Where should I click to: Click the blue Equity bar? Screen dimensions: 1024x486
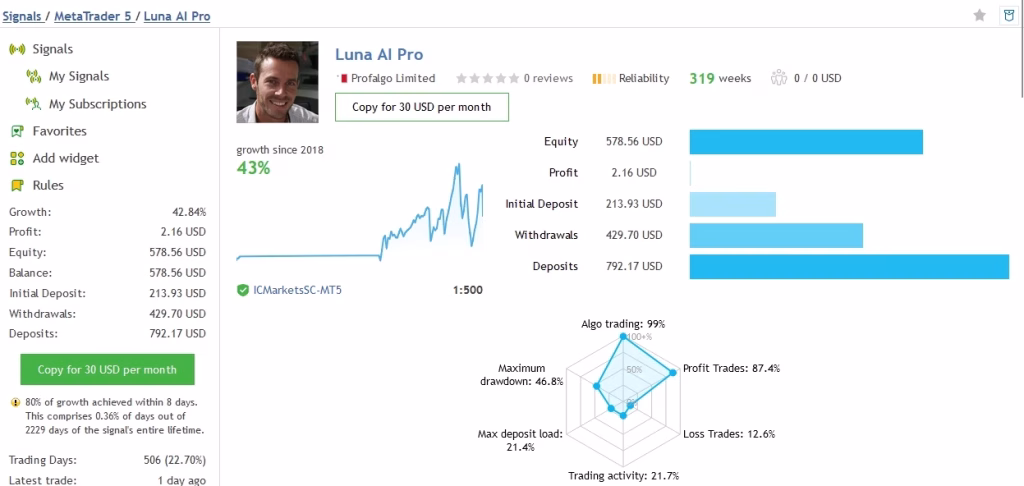[x=806, y=142]
